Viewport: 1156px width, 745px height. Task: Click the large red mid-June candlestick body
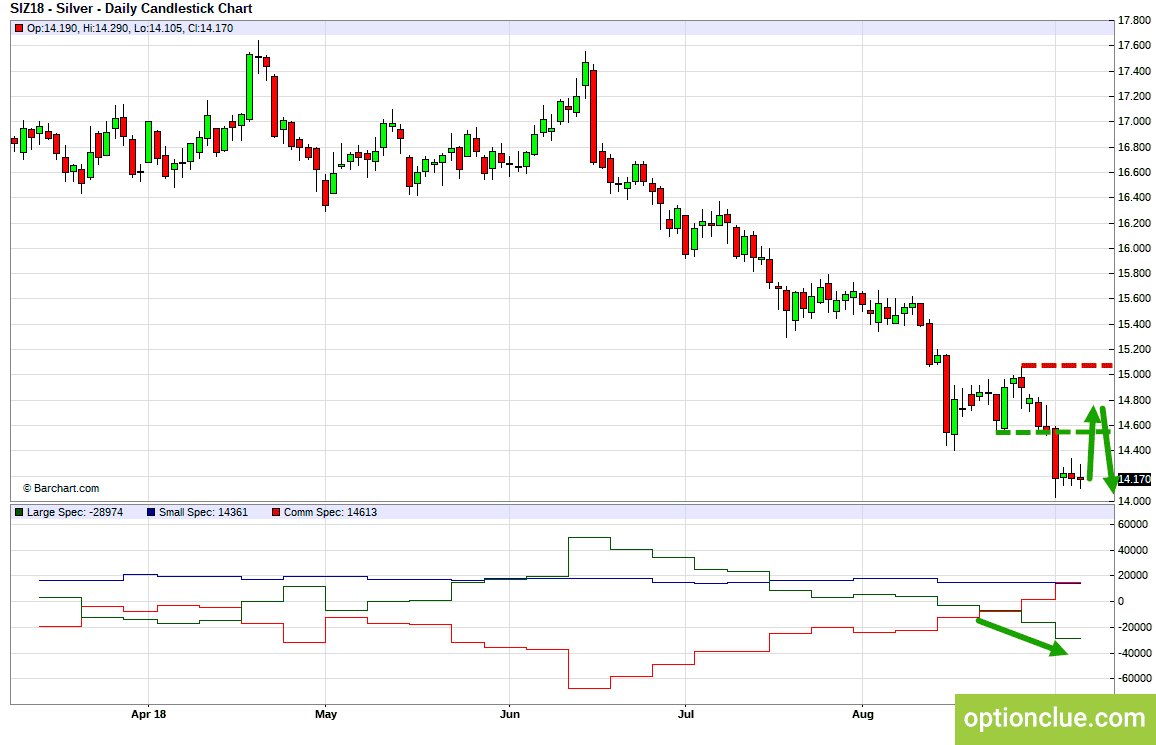click(x=593, y=116)
